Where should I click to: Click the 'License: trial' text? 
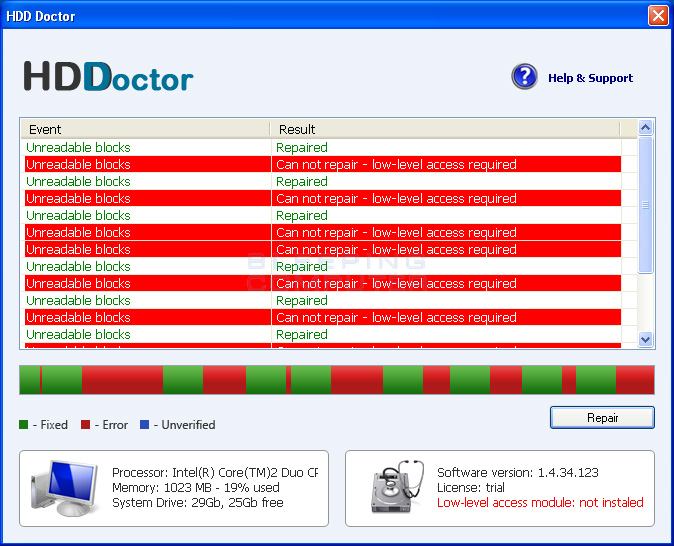coord(471,488)
